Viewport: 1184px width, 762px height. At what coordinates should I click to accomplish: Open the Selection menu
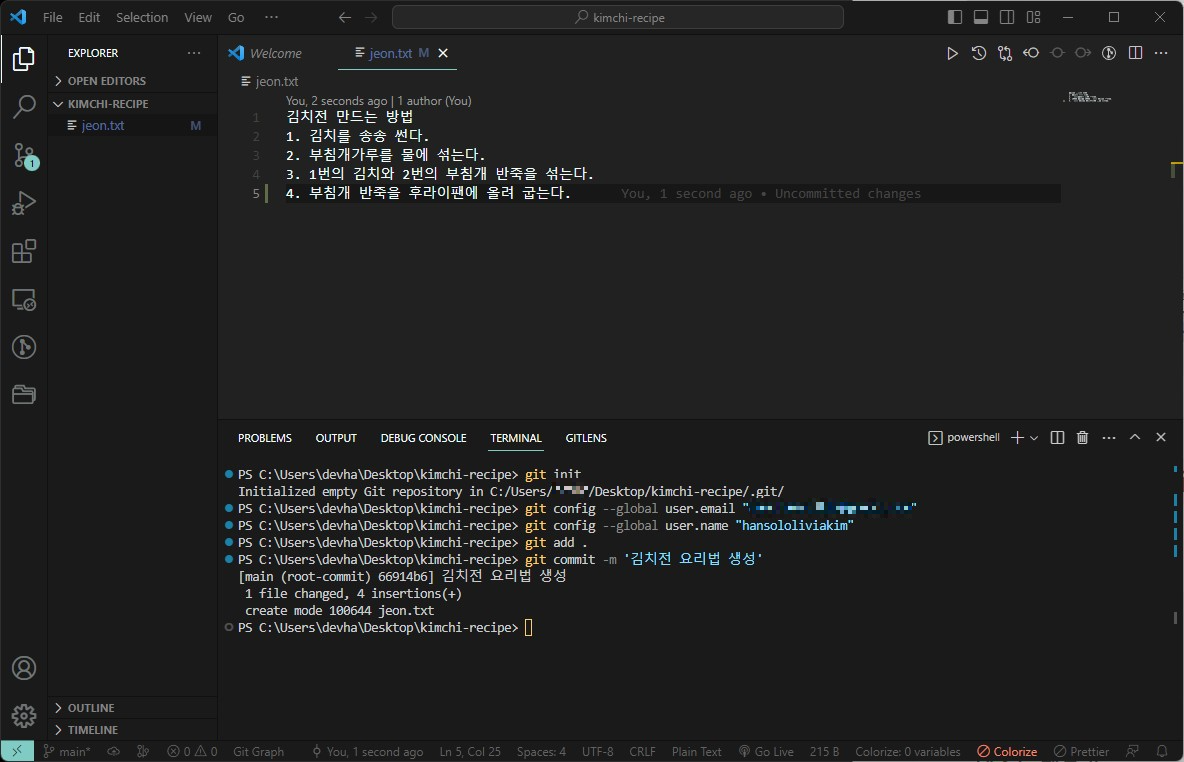[x=142, y=17]
